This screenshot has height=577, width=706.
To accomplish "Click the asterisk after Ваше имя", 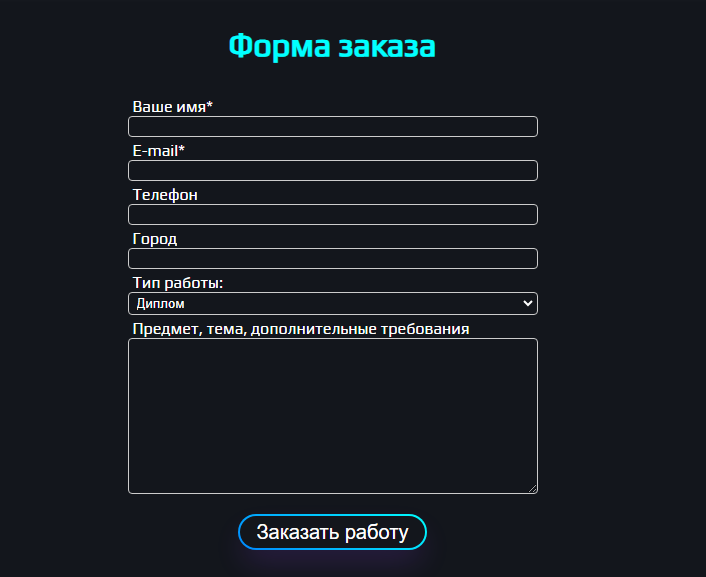I will [x=210, y=105].
